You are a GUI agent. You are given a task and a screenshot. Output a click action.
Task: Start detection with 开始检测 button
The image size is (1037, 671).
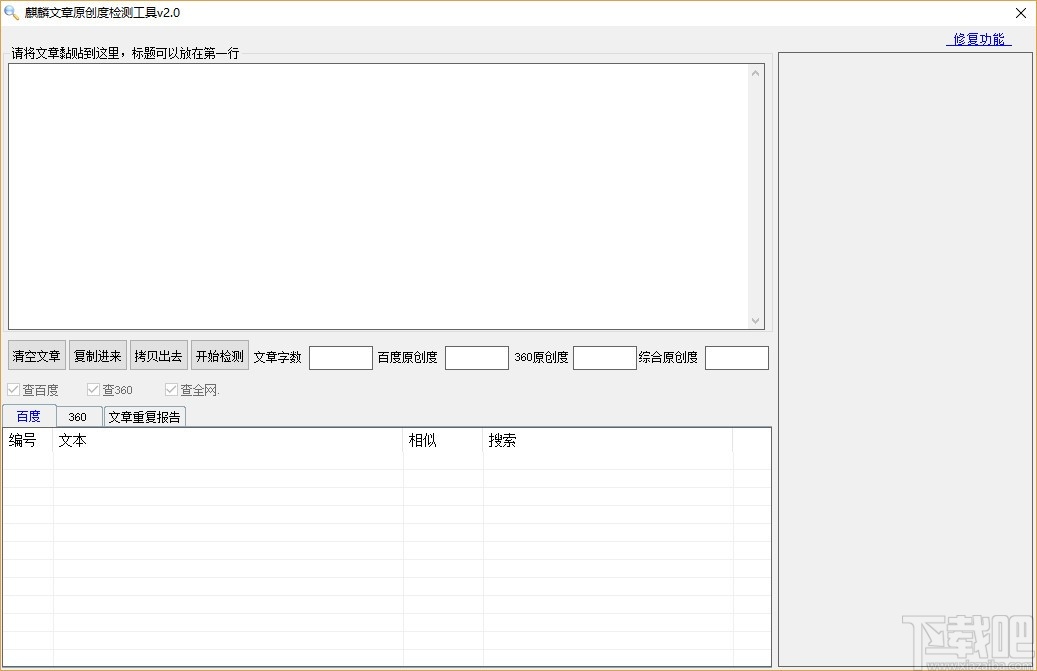point(220,356)
